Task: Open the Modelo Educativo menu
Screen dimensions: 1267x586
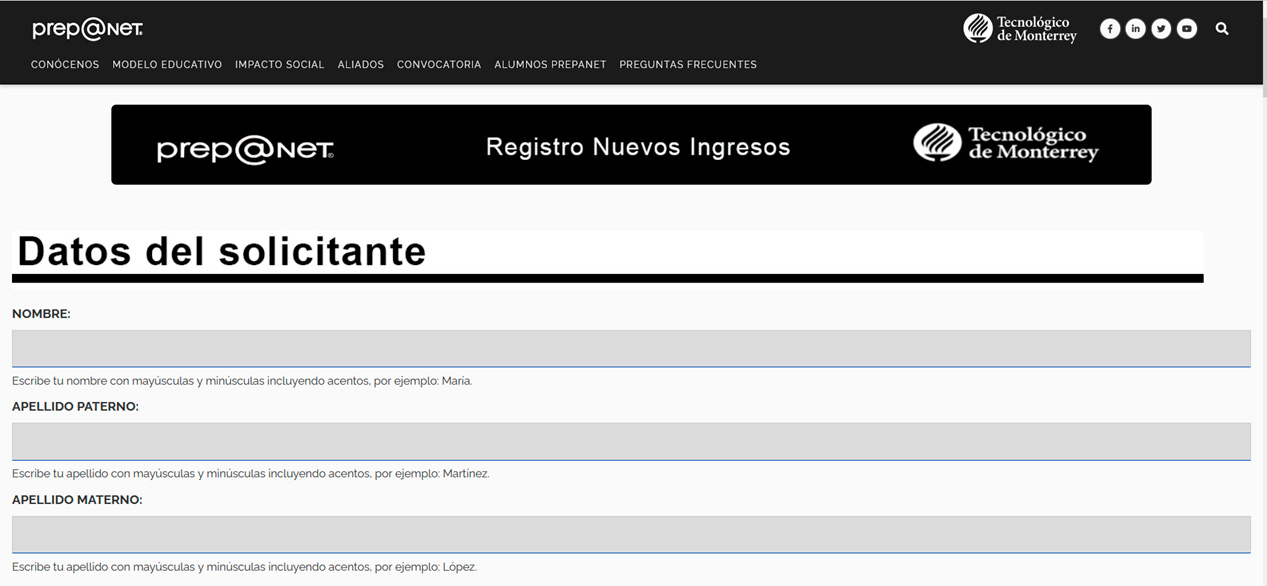Action: click(x=167, y=65)
